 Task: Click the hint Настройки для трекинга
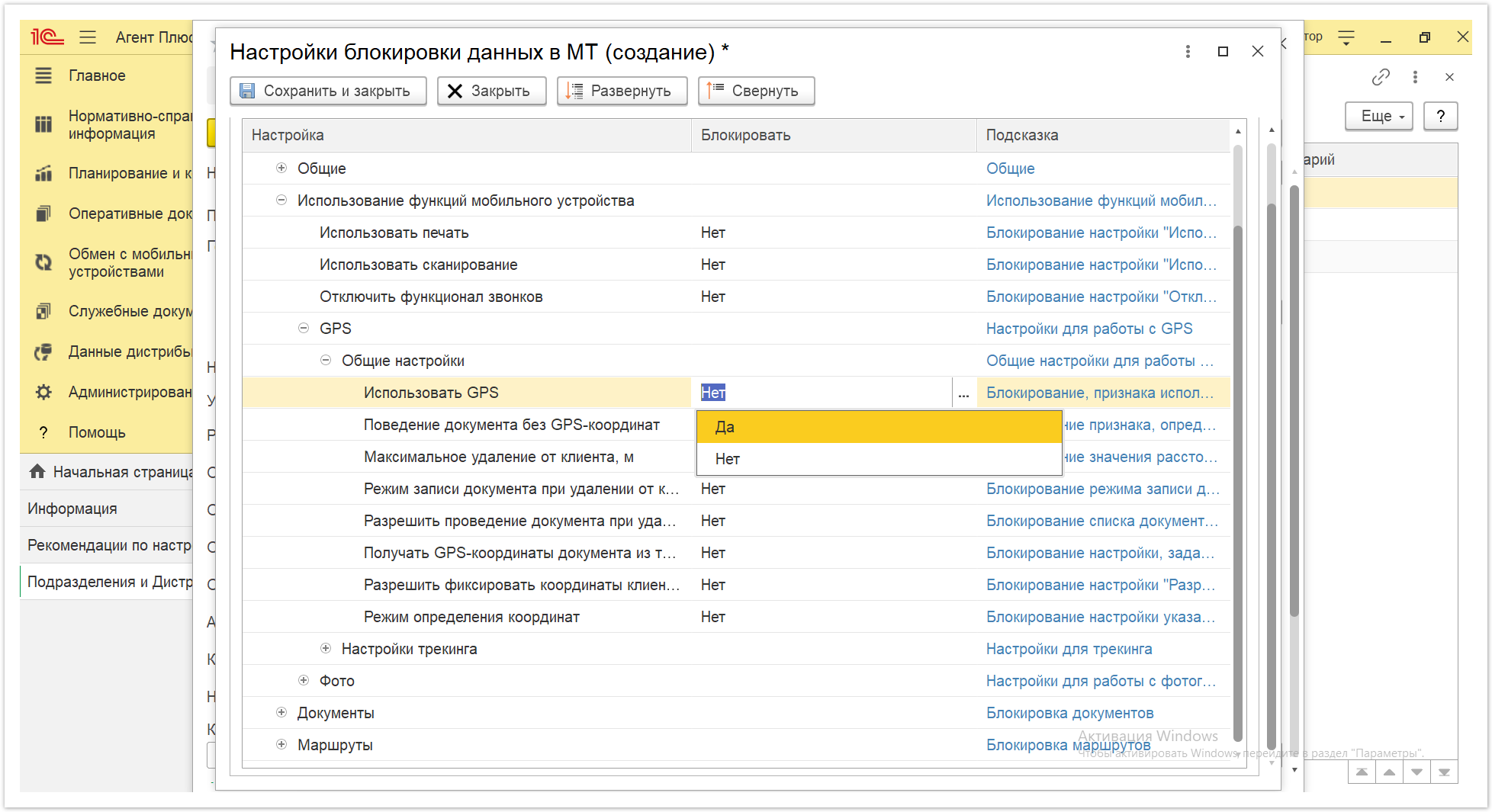tap(1069, 649)
